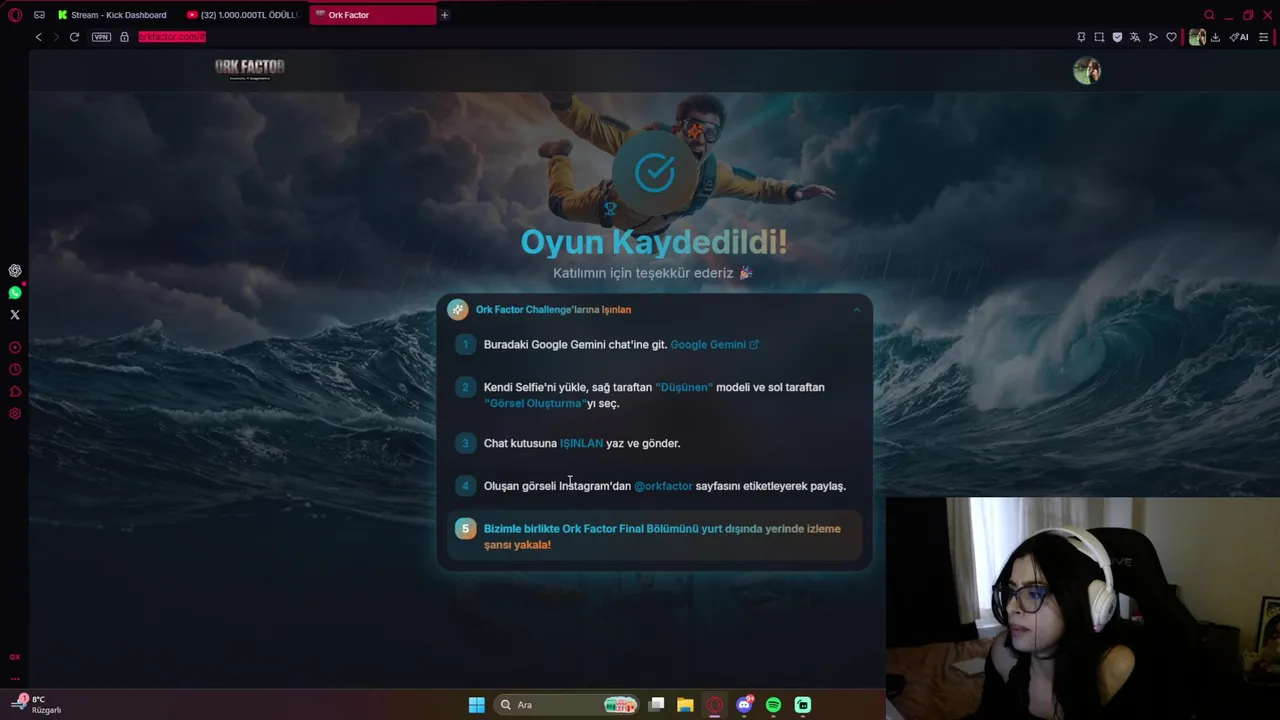Select the orkfactor.com address bar URL
Viewport: 1280px width, 720px height.
click(172, 37)
